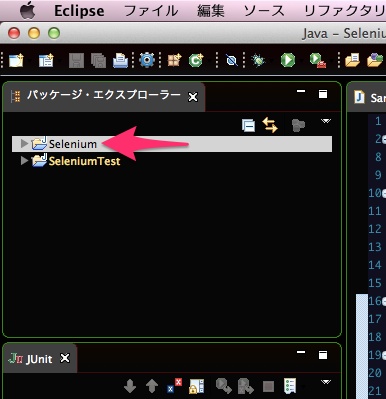
Task: Click Test Run History icon in JUnit
Action: [290, 386]
